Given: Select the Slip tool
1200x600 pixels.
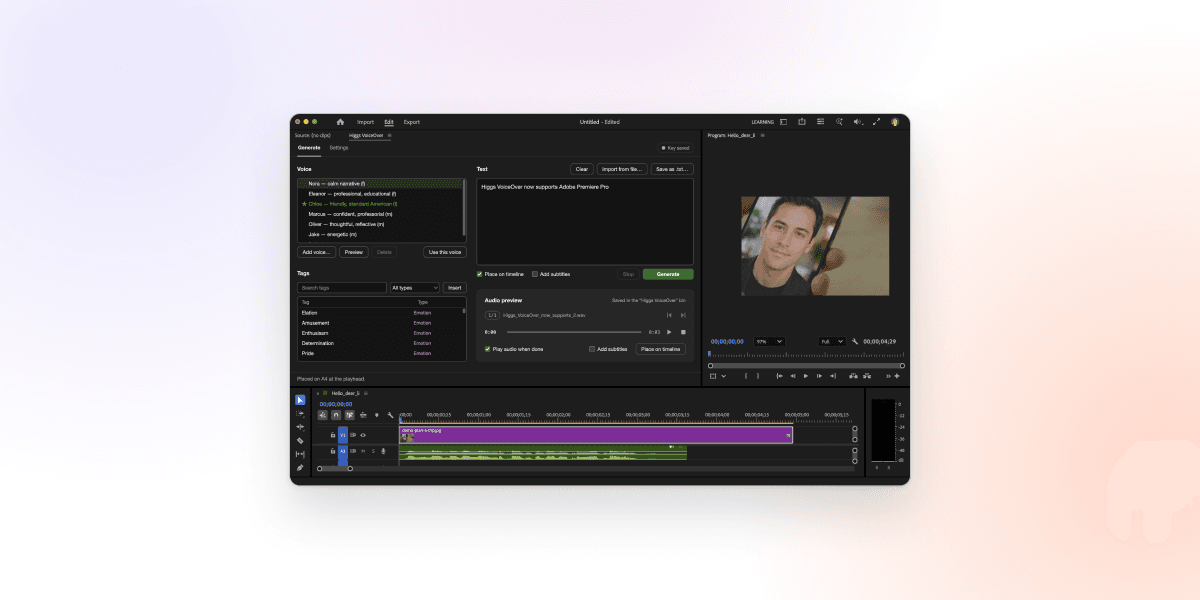Looking at the screenshot, I should point(300,454).
